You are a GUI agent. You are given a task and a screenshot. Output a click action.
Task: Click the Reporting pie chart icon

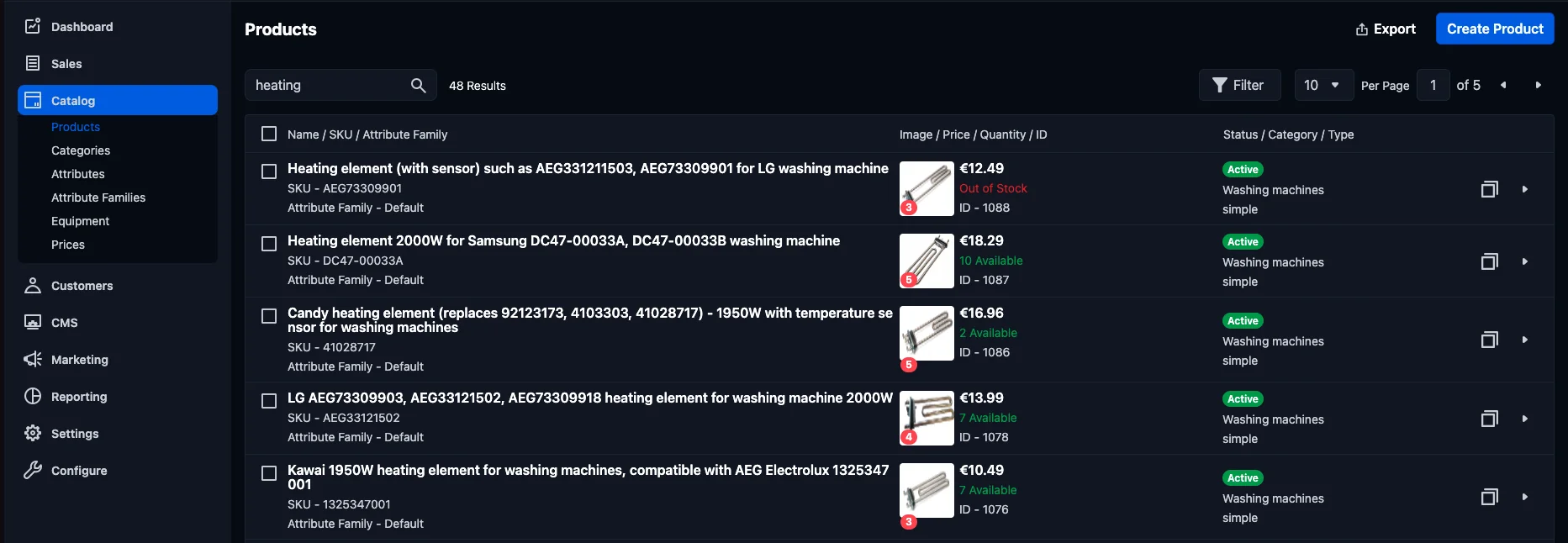[x=33, y=396]
